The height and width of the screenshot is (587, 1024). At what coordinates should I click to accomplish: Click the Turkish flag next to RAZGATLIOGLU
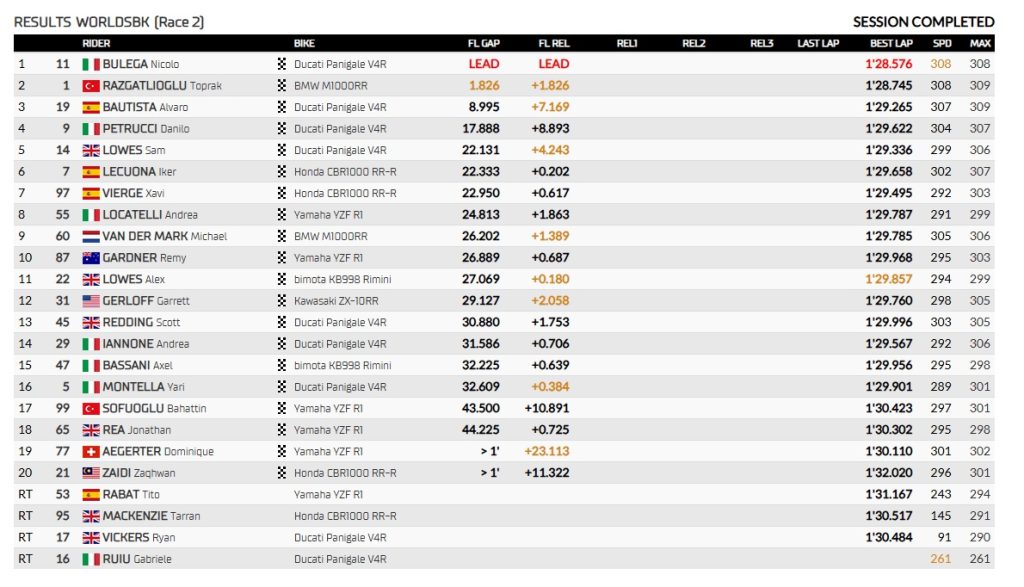(x=91, y=86)
